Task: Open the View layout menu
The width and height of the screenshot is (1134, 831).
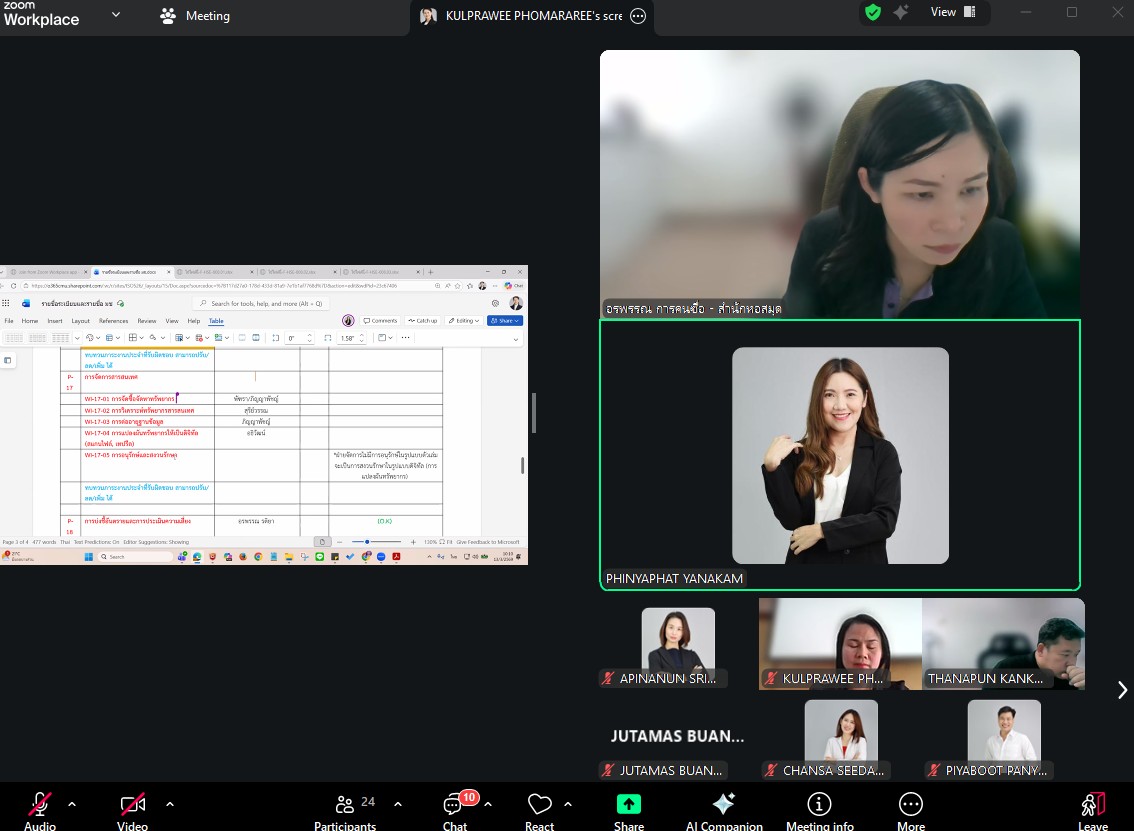Action: [951, 12]
